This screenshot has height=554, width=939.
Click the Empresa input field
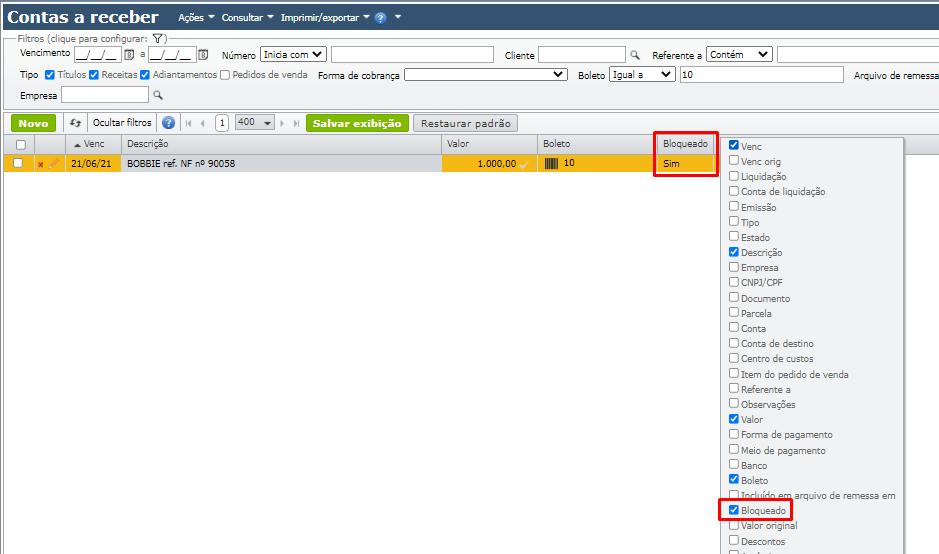pos(105,95)
